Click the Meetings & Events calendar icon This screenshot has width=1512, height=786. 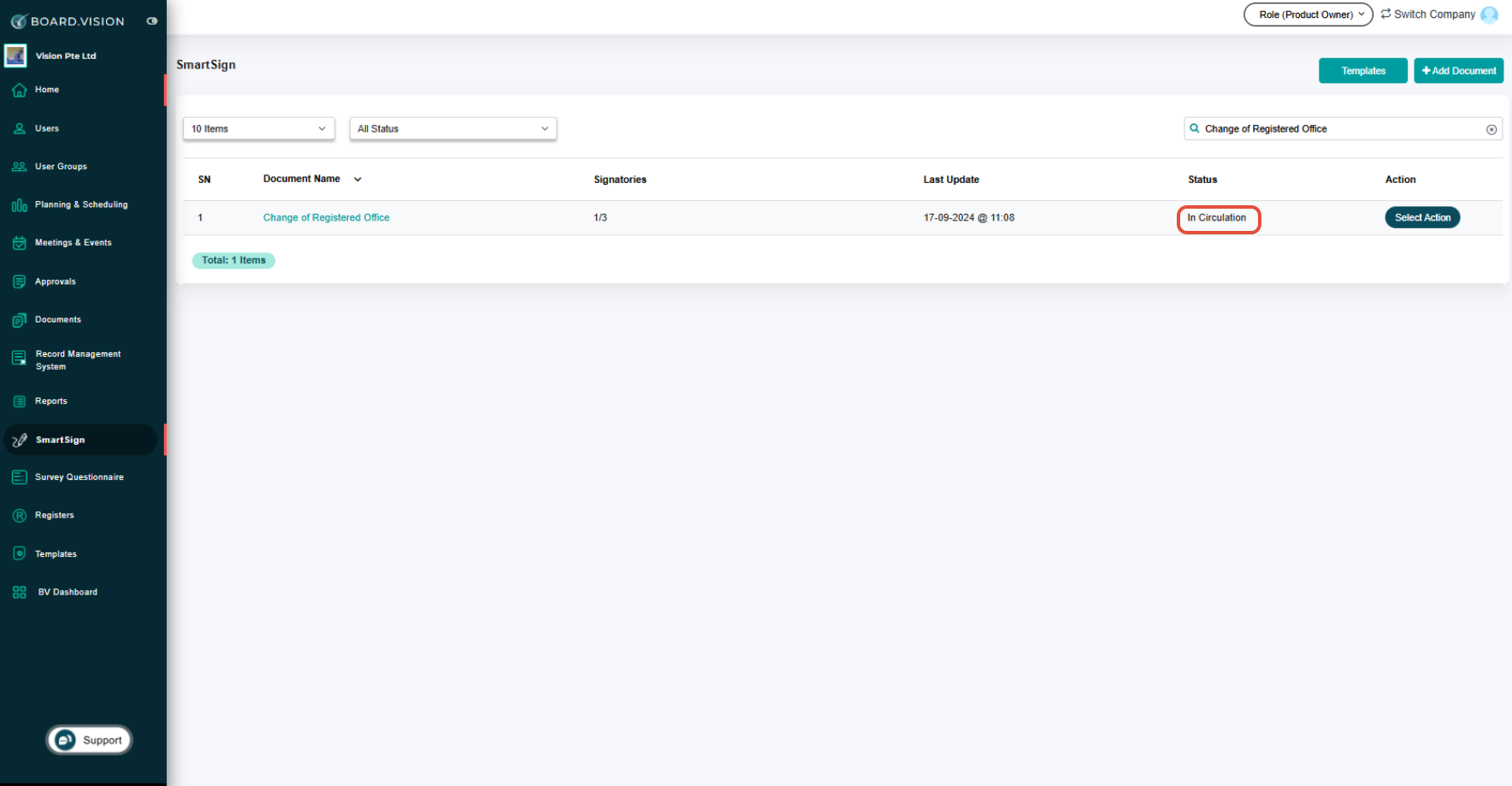coord(19,243)
